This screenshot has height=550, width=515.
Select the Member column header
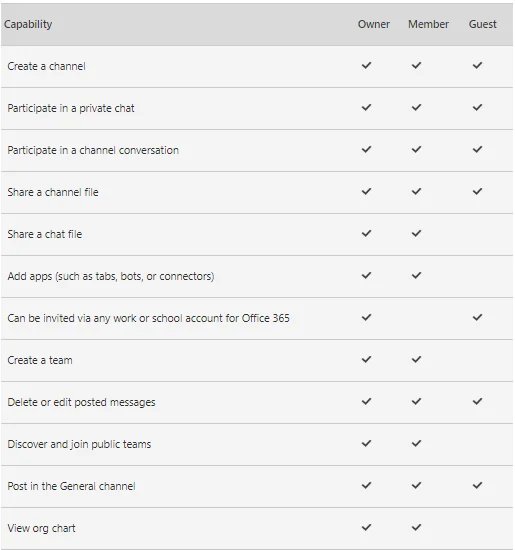[428, 24]
